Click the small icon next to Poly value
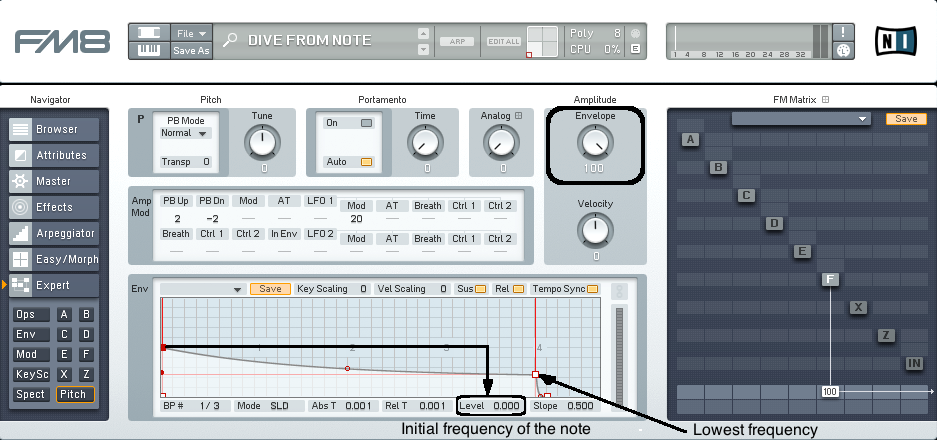937x440 pixels. (x=635, y=33)
